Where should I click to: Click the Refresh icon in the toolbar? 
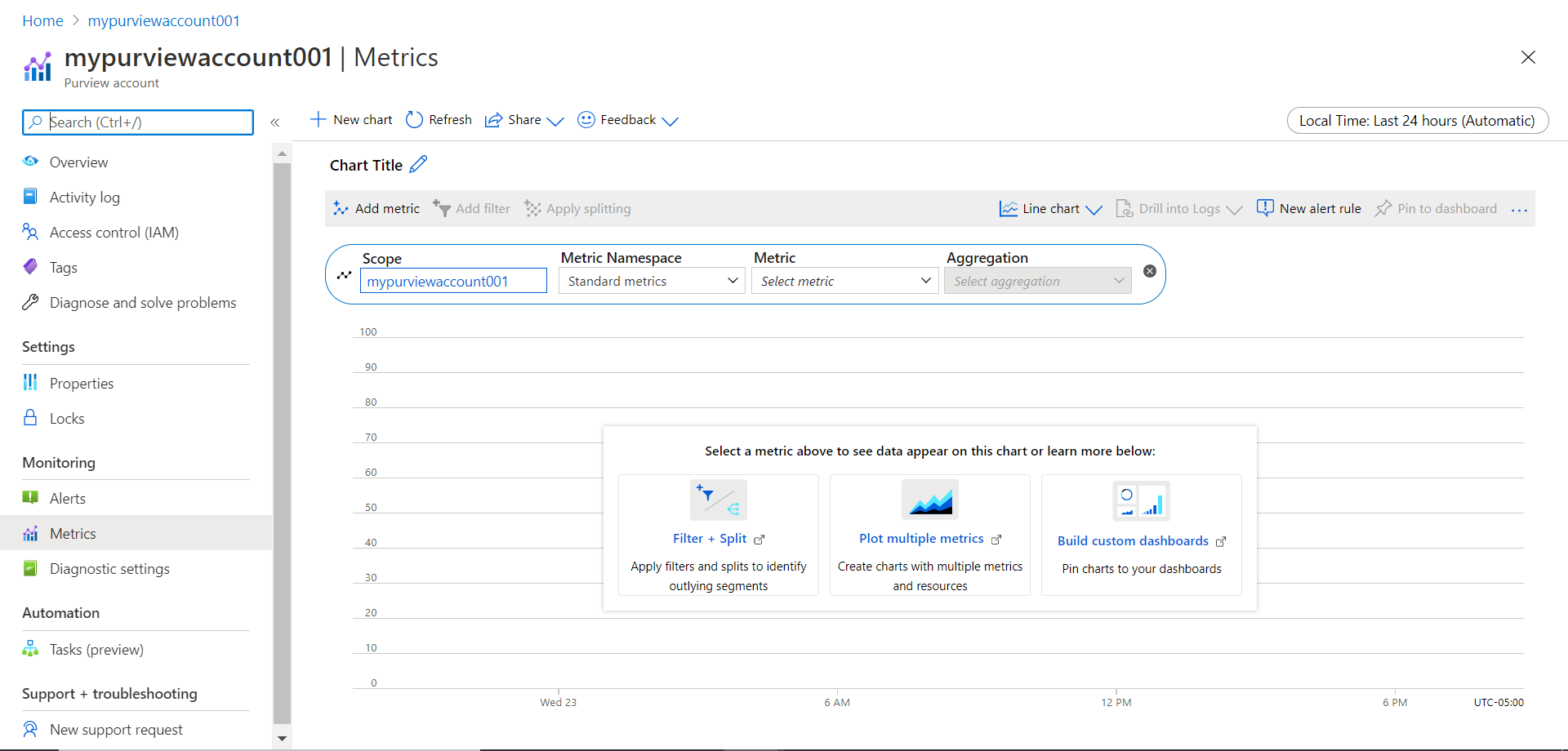point(414,120)
